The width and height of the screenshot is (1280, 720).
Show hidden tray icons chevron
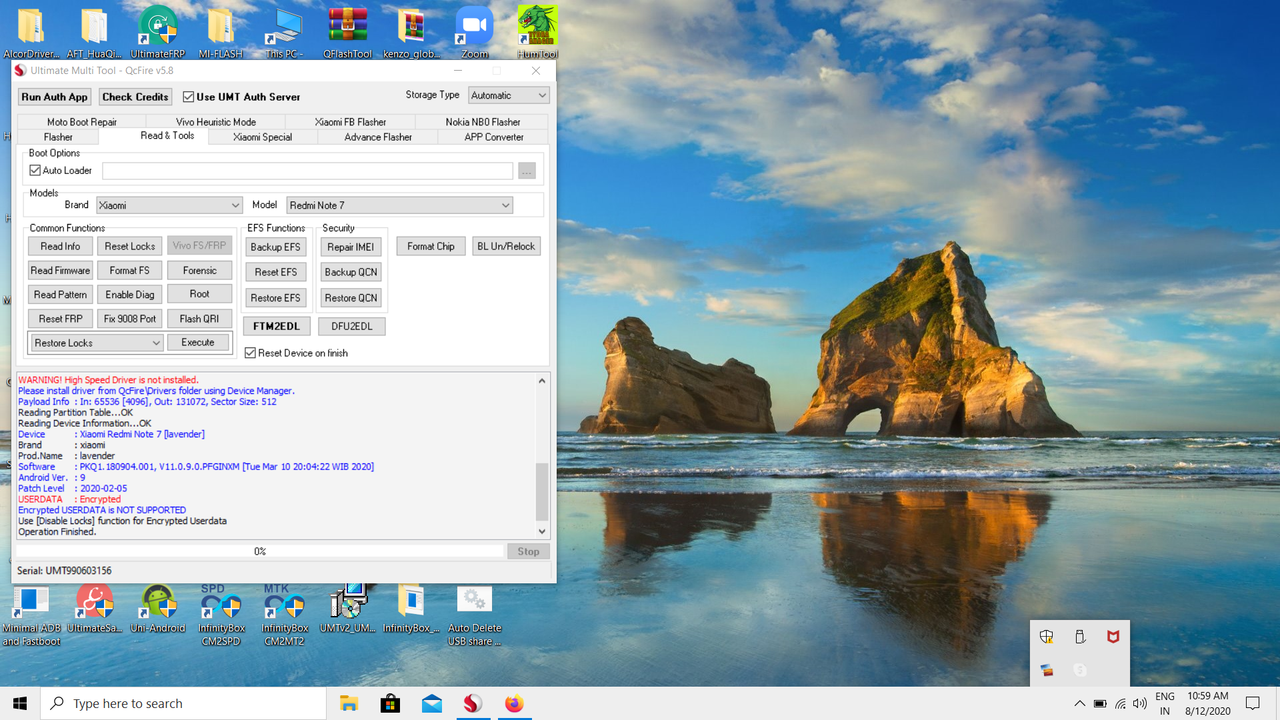1079,703
